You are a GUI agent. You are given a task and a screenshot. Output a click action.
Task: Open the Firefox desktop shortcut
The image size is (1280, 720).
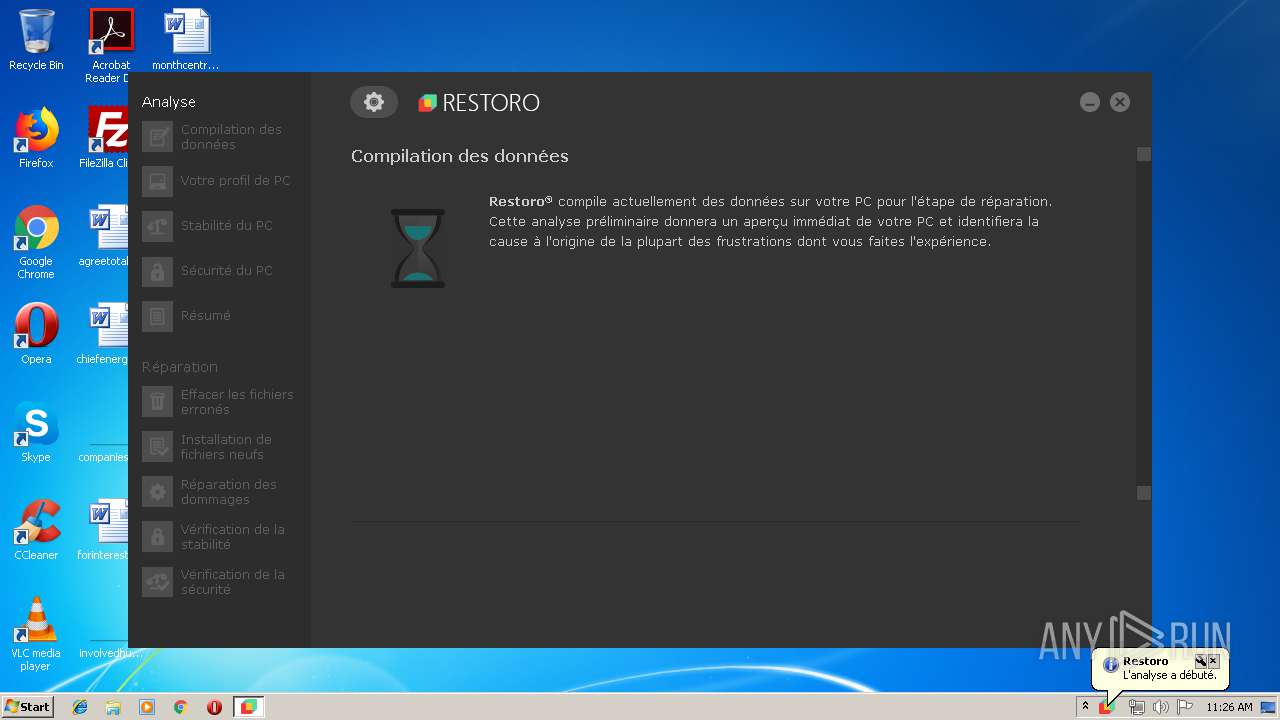click(36, 138)
